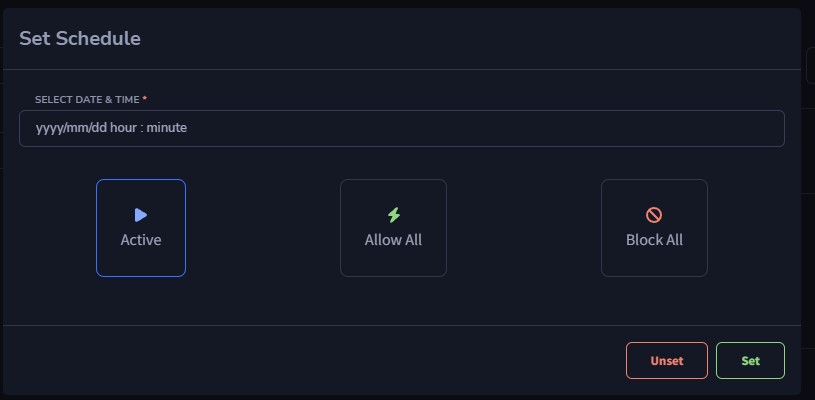Focus the date and time input field
The width and height of the screenshot is (815, 400).
tap(402, 128)
